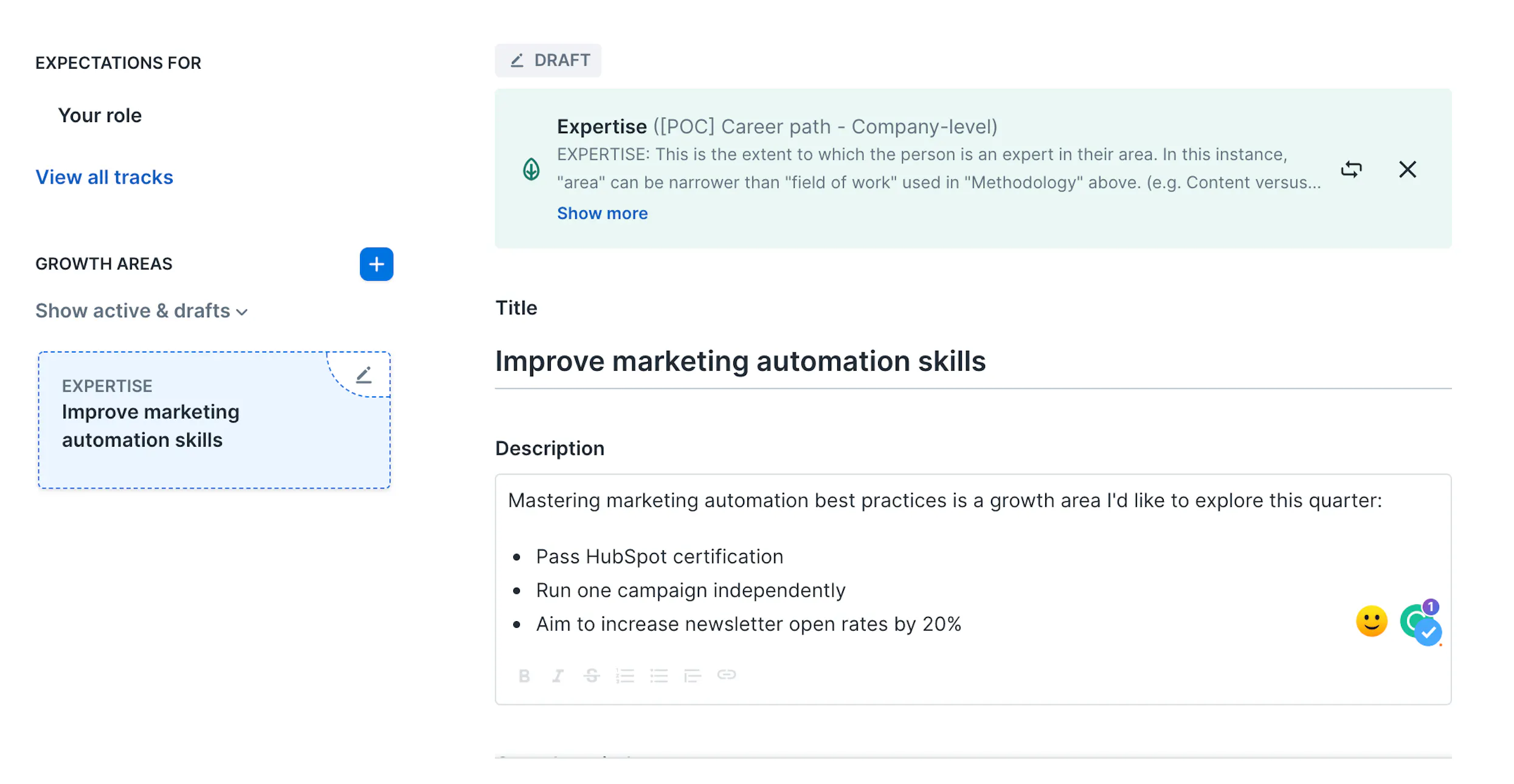Remove the Expertise expectation with X icon
Viewport: 1514px width, 784px height.
(x=1408, y=169)
